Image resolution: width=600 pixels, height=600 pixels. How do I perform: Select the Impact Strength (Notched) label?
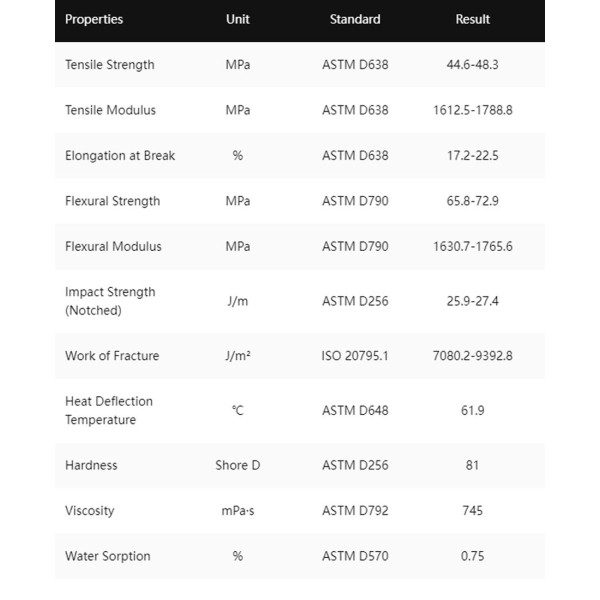(110, 301)
